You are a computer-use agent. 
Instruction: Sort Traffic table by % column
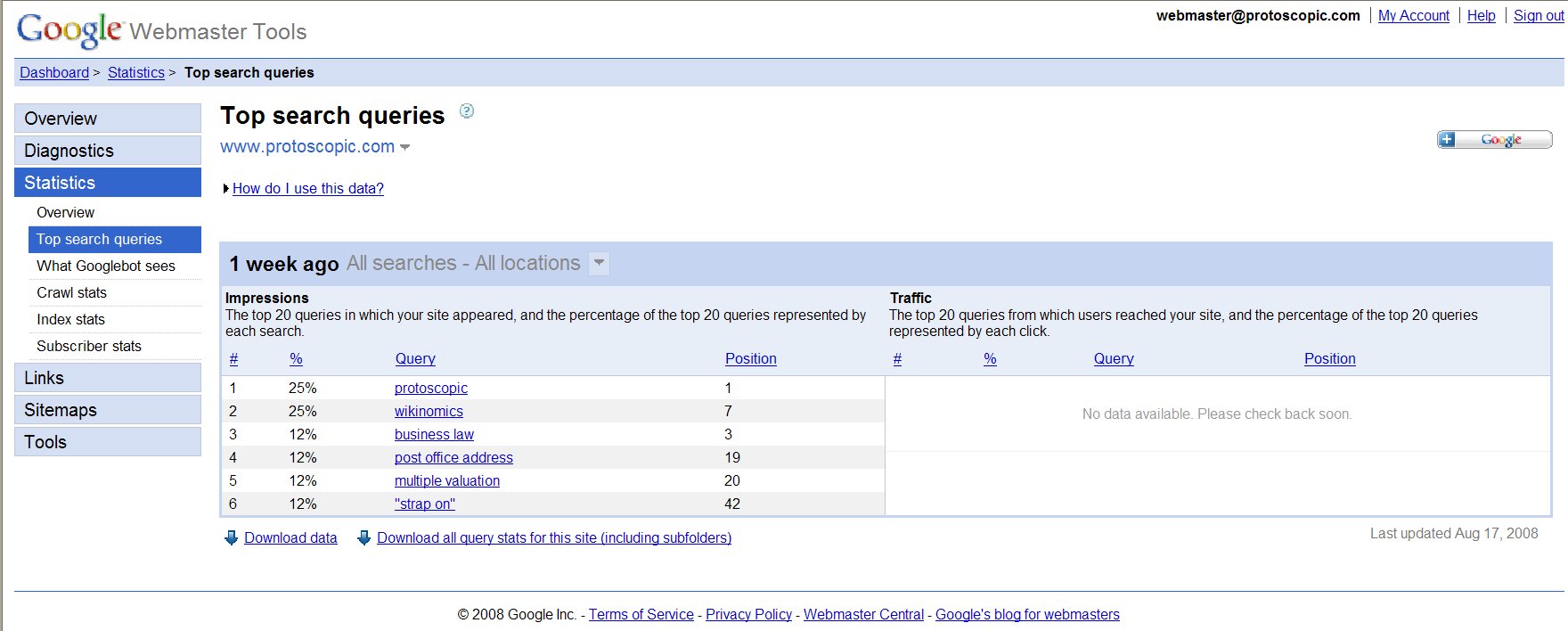point(990,358)
